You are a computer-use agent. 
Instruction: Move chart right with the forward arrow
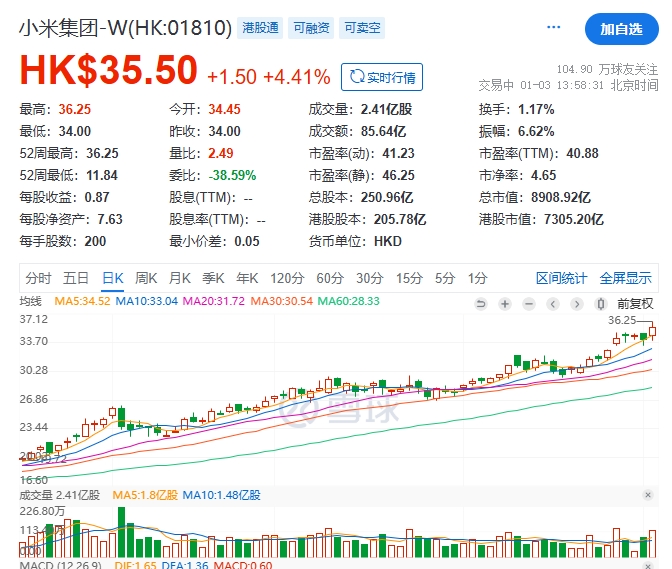pos(577,304)
